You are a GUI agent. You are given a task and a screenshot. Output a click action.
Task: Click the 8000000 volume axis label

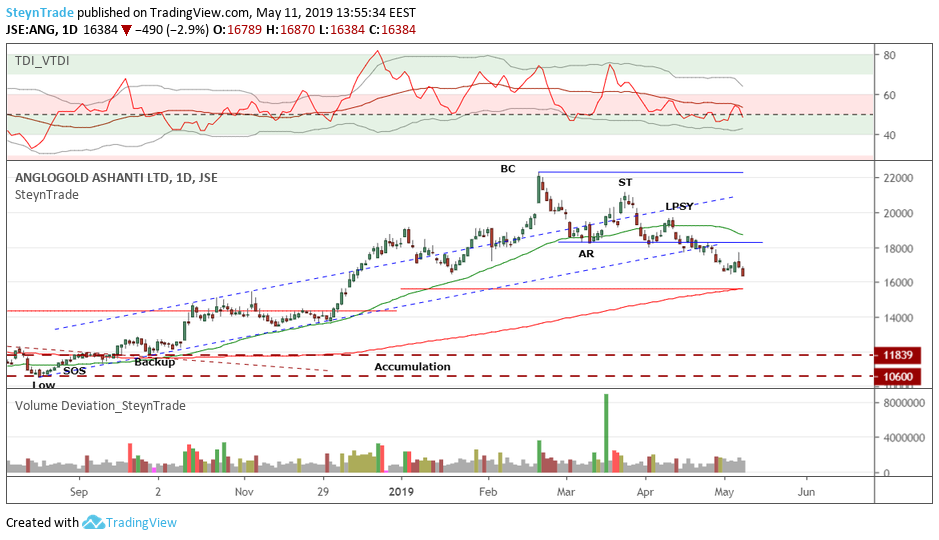904,403
